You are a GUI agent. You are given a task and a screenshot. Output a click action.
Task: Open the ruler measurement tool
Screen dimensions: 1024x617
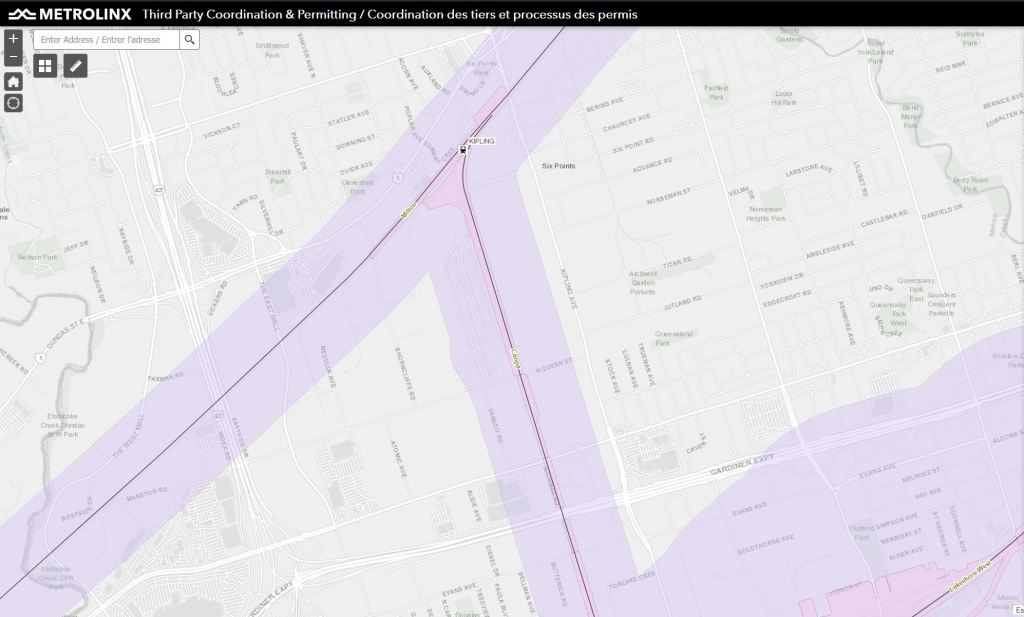pos(76,66)
